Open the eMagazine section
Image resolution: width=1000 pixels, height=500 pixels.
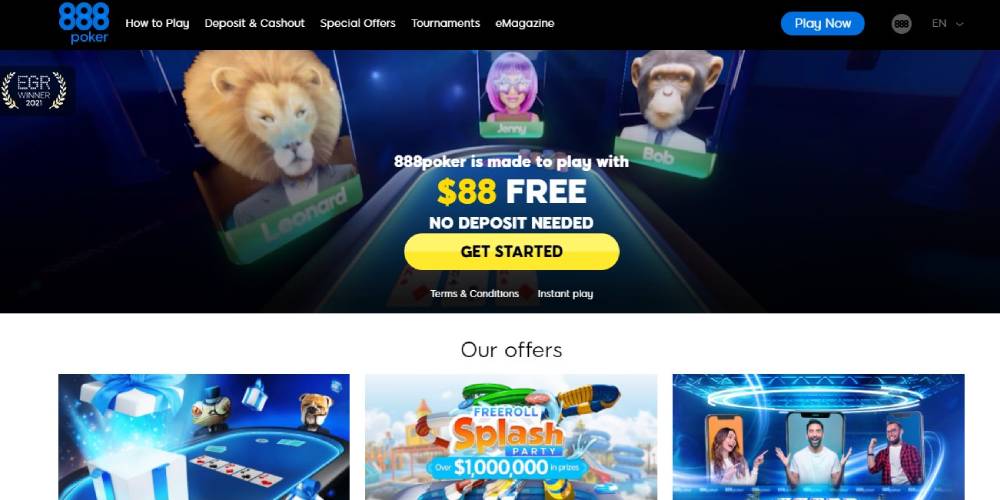[525, 23]
